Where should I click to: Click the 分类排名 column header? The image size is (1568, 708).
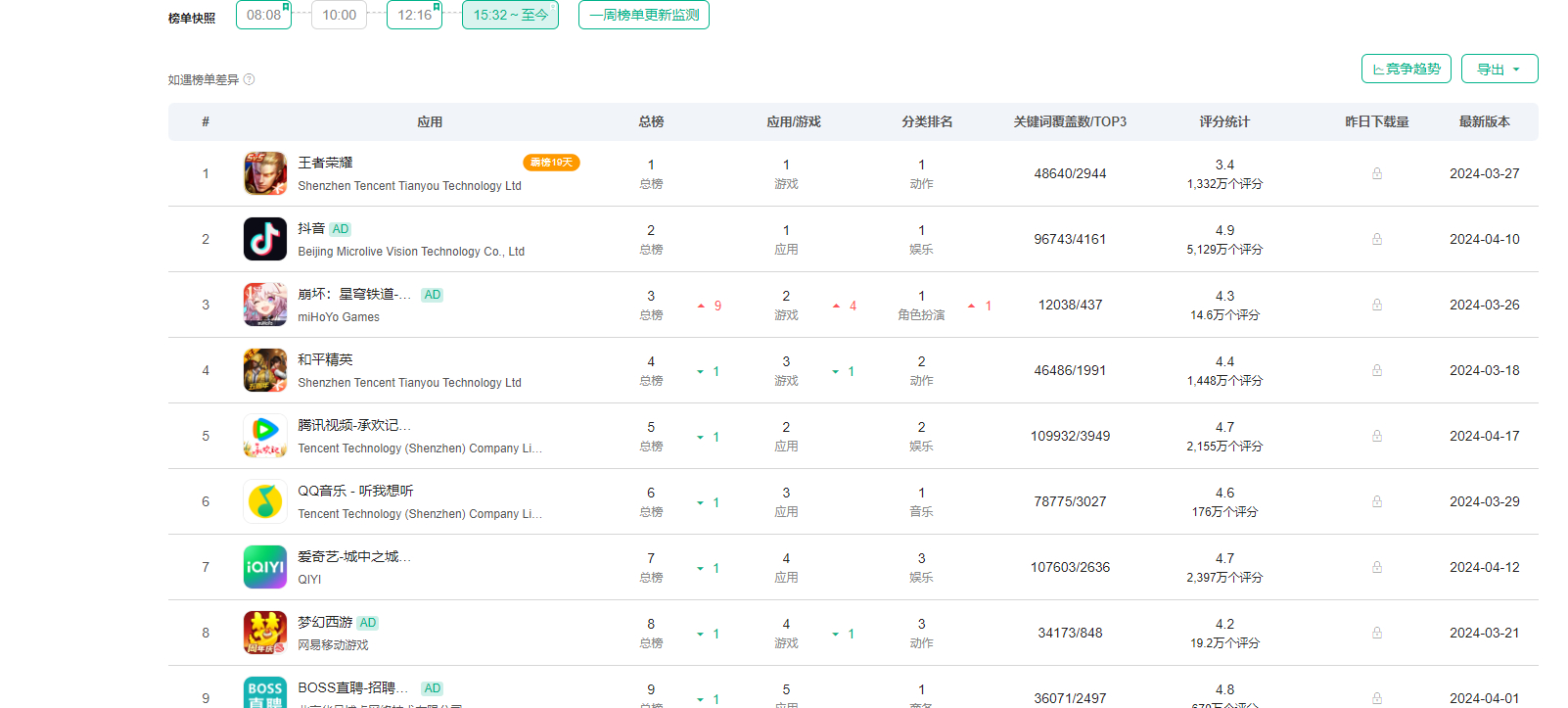pos(927,121)
